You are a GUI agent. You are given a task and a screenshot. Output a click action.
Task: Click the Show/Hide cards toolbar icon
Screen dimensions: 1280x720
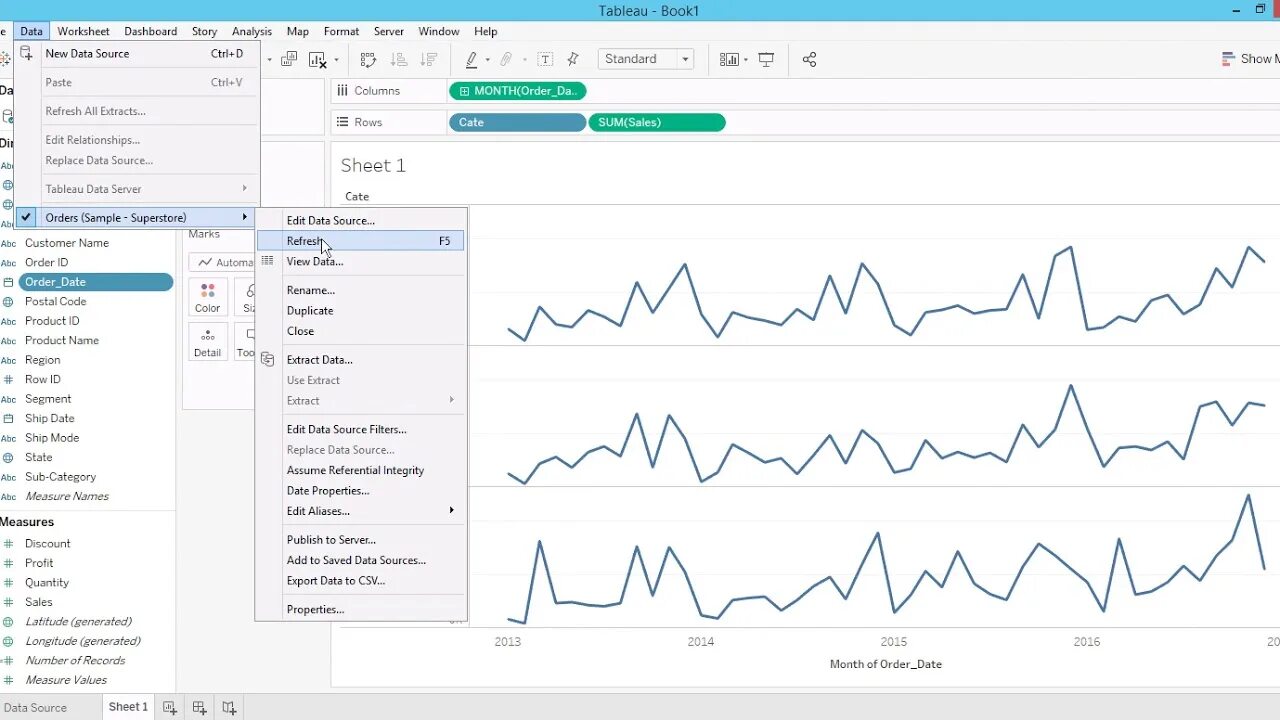[x=729, y=59]
